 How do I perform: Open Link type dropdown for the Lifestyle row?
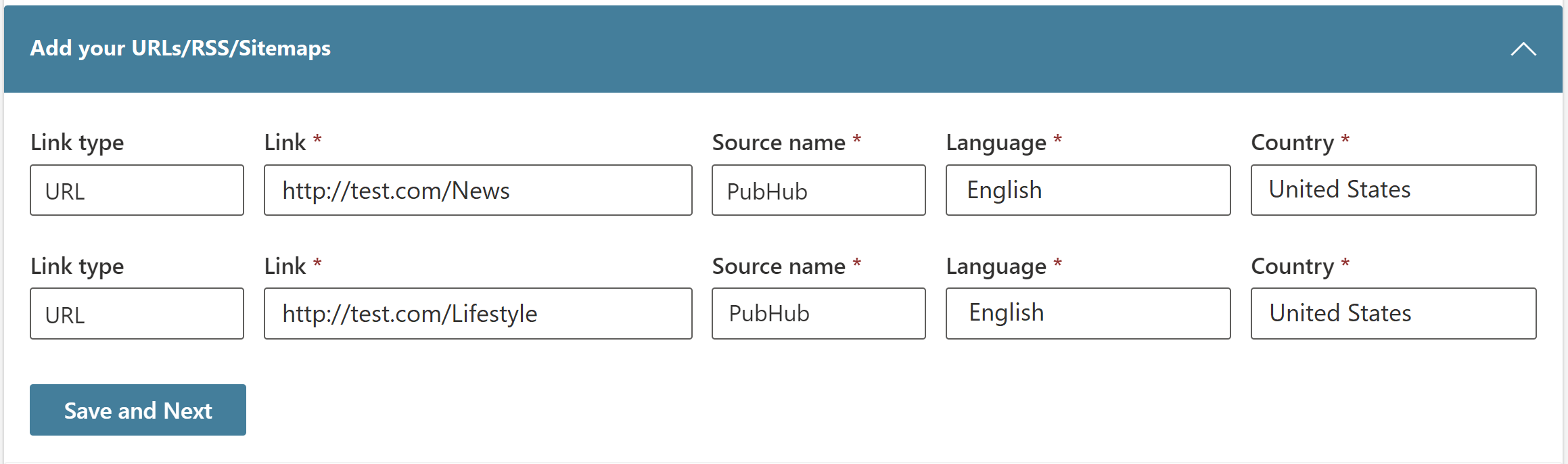[137, 314]
